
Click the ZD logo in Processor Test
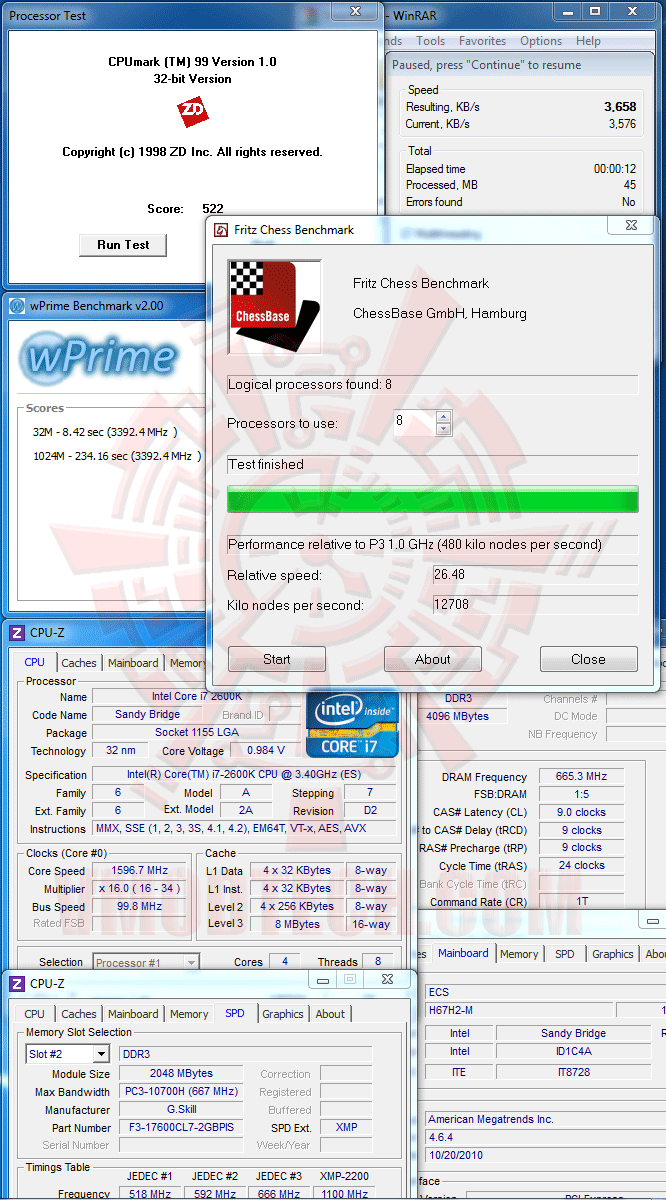[x=192, y=112]
